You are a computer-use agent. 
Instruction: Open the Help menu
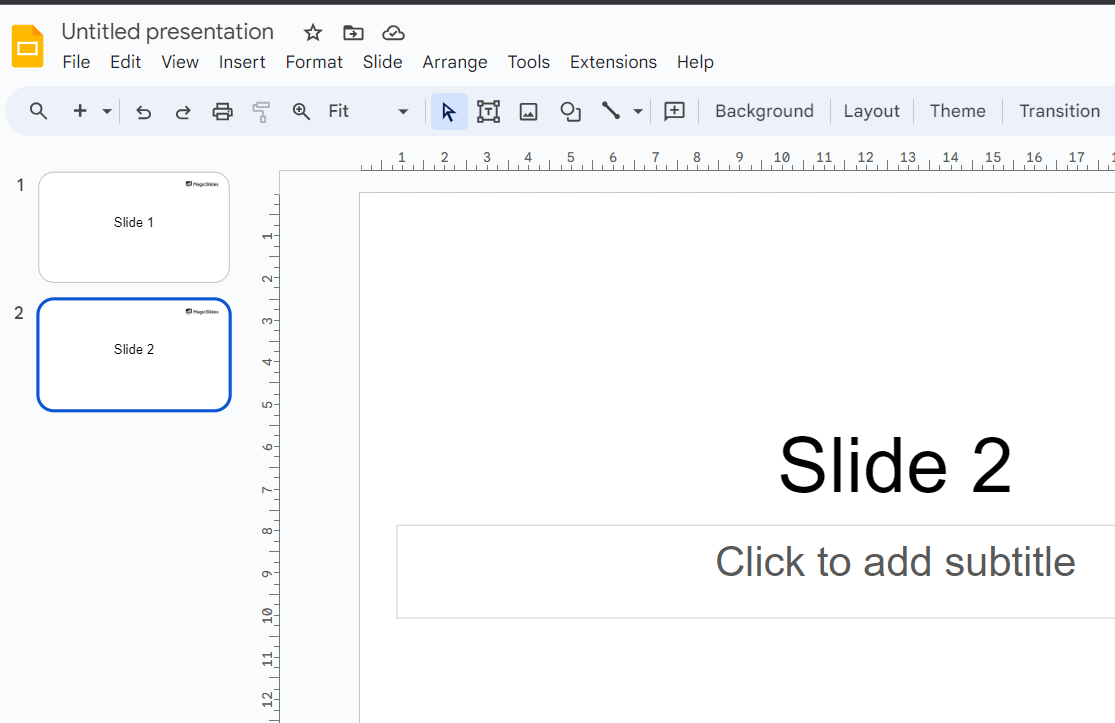tap(695, 63)
